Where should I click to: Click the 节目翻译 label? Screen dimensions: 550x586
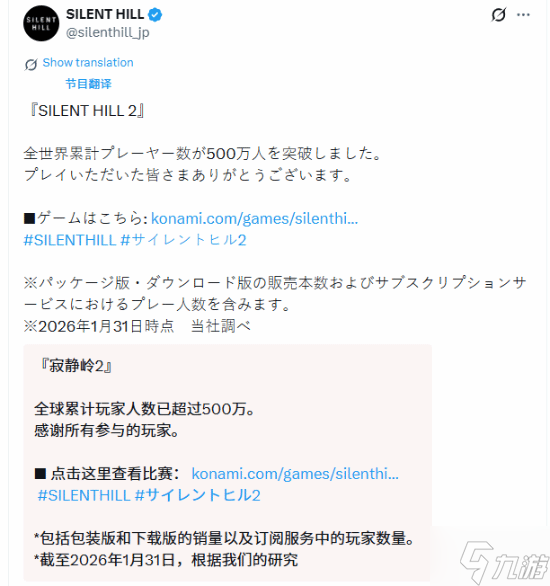[x=89, y=84]
